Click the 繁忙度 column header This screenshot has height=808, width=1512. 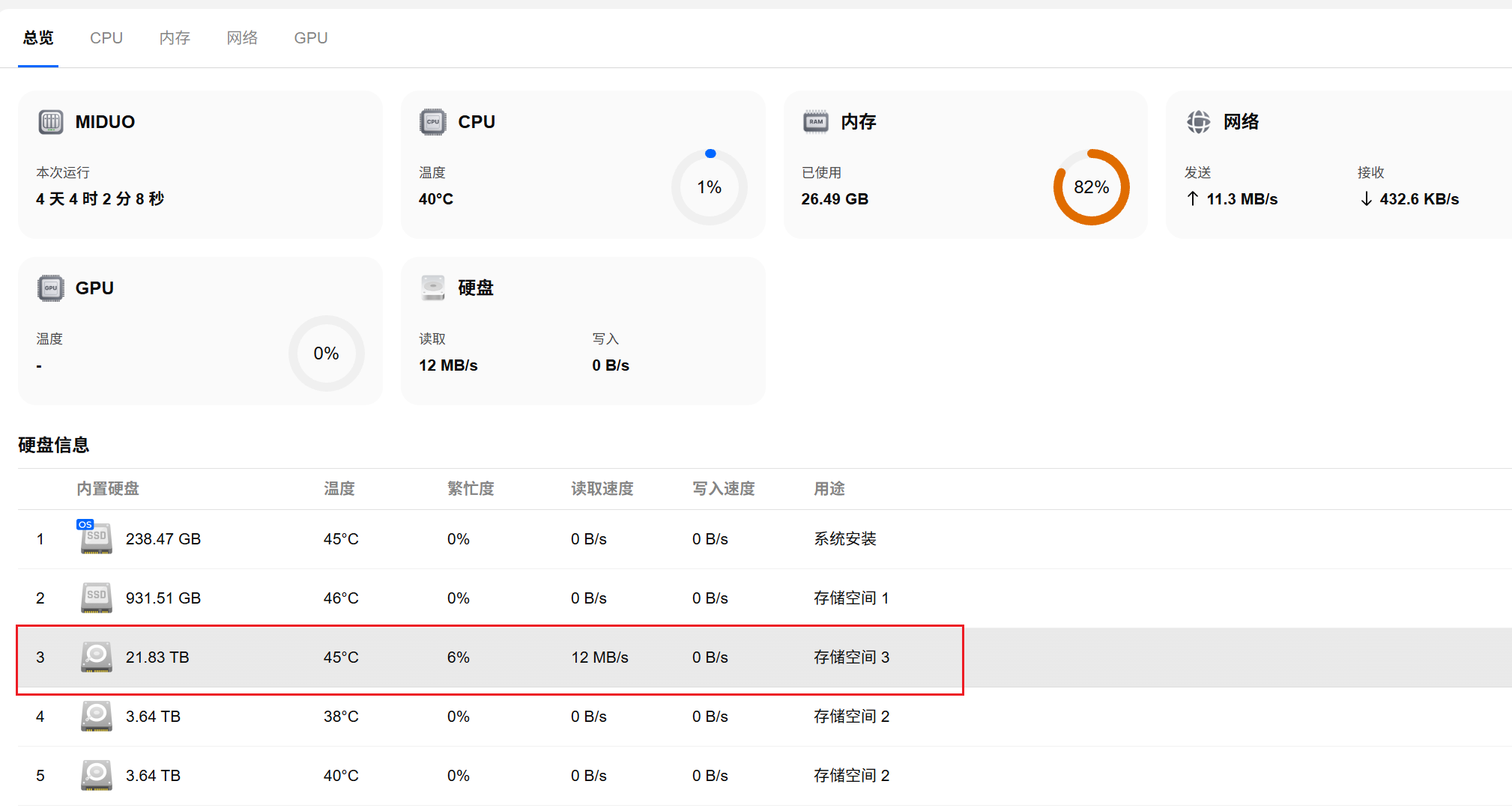coord(471,488)
